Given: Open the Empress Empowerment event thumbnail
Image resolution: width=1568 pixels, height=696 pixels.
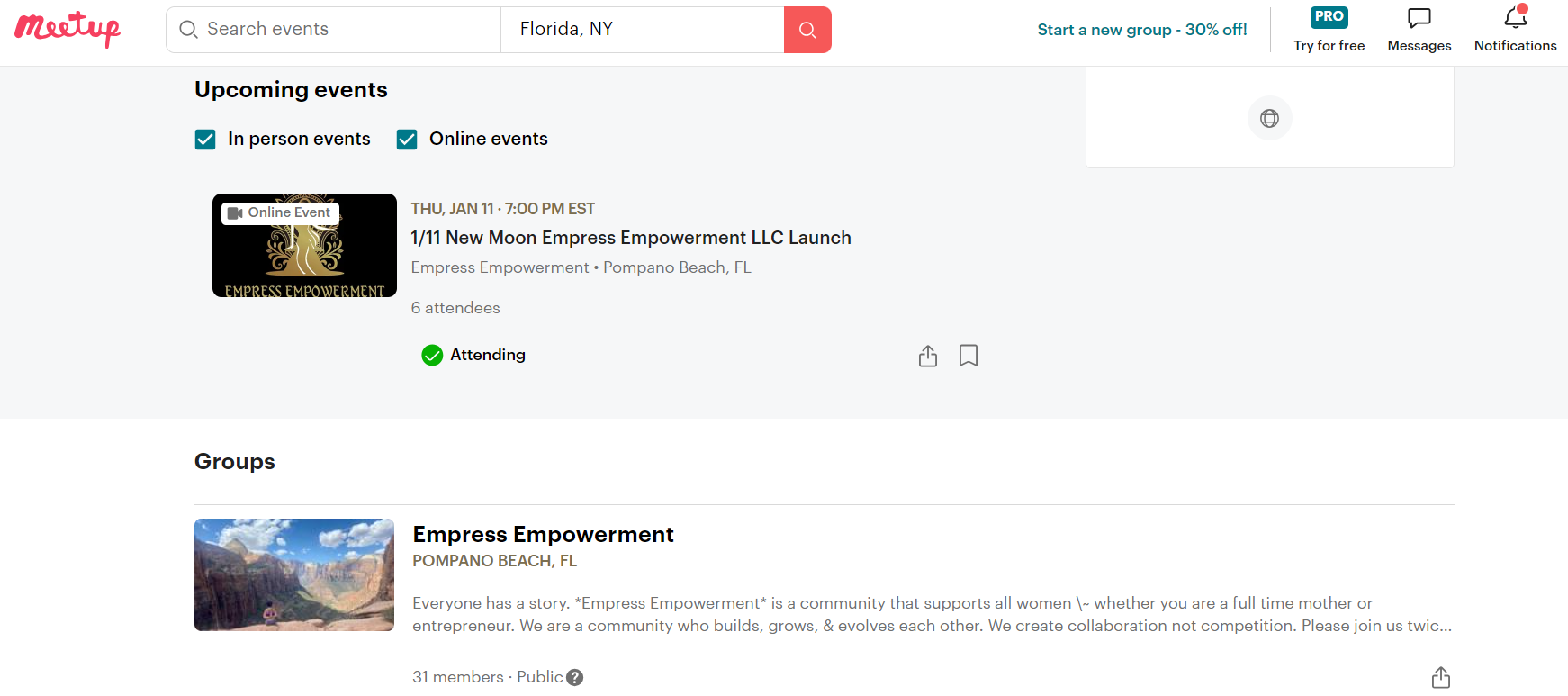Looking at the screenshot, I should 304,245.
